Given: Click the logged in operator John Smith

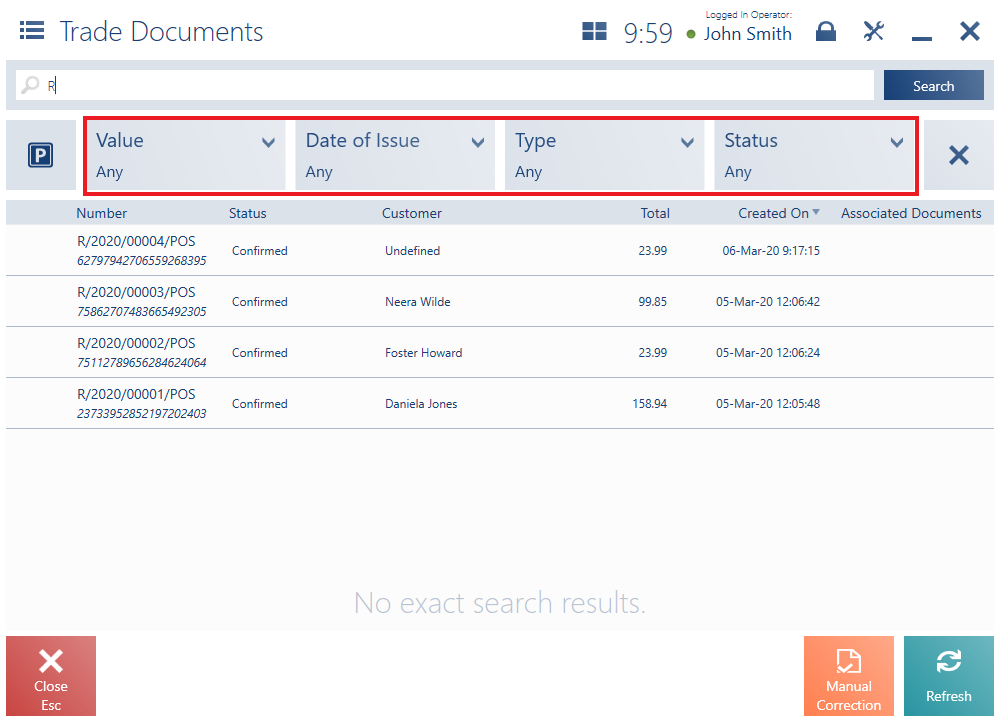Looking at the screenshot, I should pyautogui.click(x=748, y=34).
